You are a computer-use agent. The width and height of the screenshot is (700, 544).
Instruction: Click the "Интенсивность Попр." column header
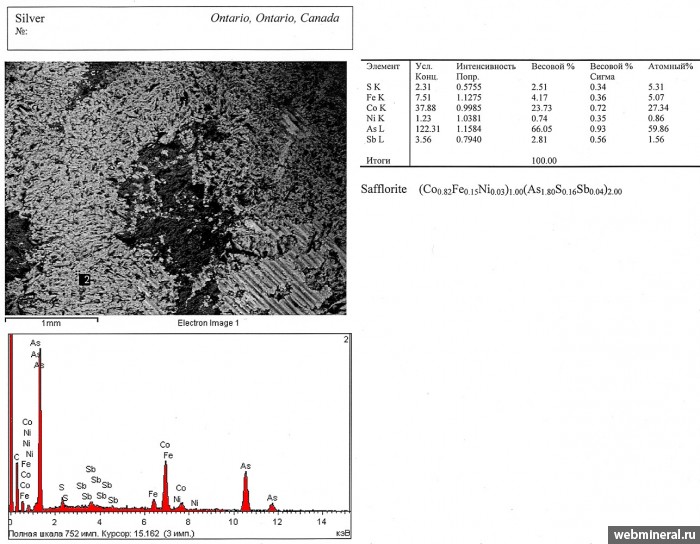coord(486,71)
